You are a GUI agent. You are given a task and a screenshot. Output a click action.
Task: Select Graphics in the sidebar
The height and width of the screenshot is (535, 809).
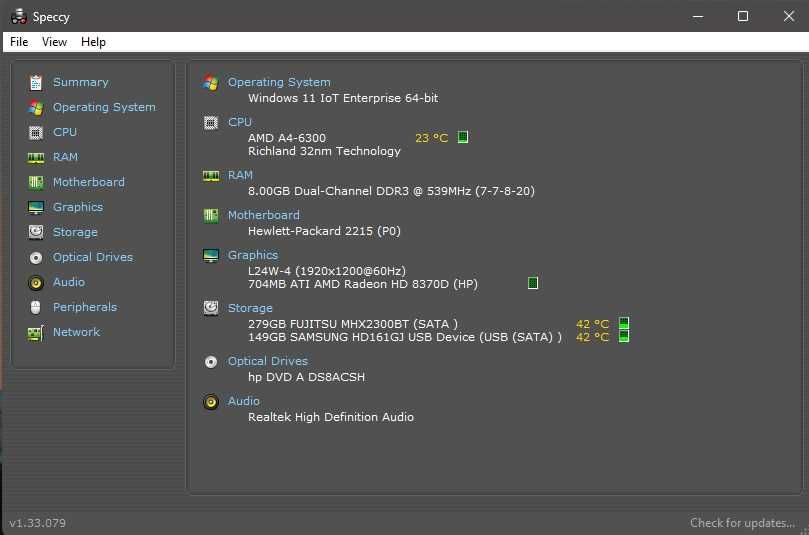pyautogui.click(x=78, y=207)
